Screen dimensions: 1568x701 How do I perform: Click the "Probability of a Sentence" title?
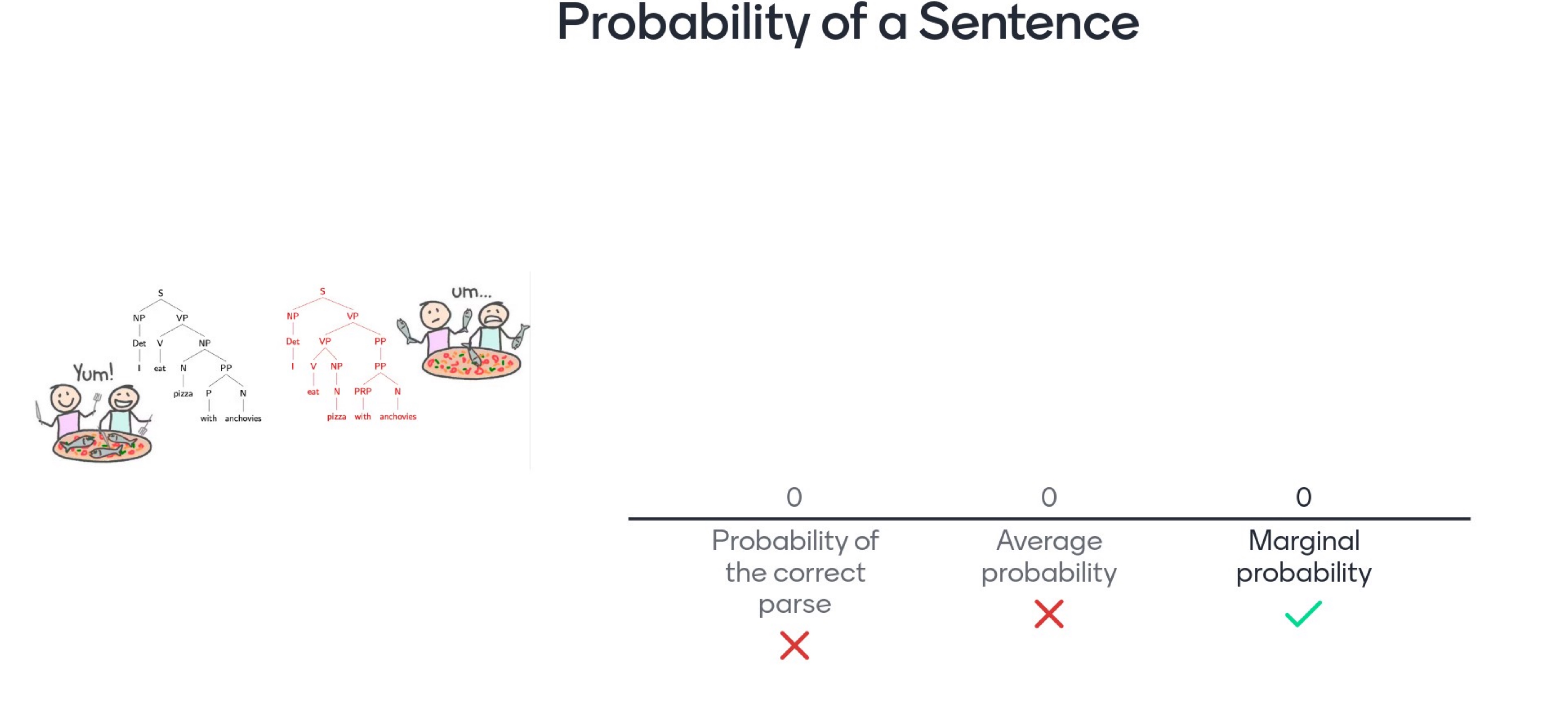[847, 23]
